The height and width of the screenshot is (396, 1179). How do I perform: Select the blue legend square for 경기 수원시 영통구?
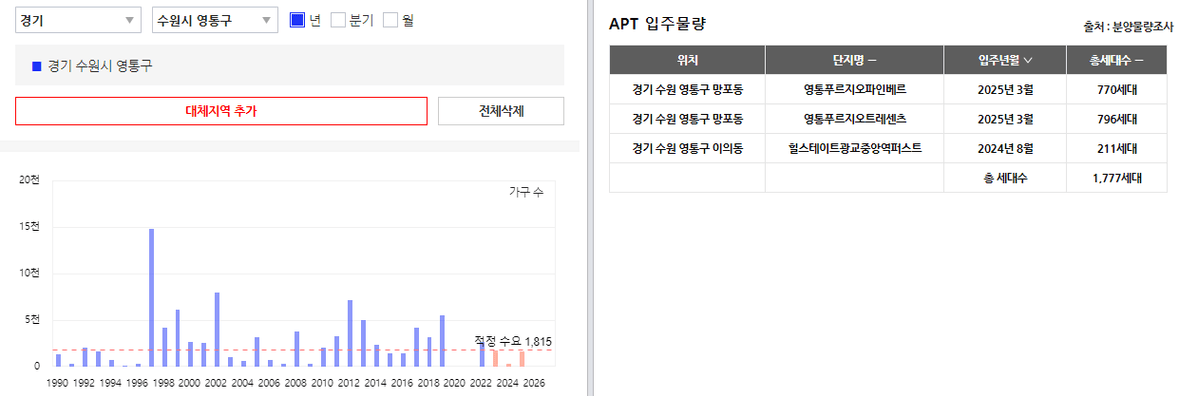click(36, 66)
